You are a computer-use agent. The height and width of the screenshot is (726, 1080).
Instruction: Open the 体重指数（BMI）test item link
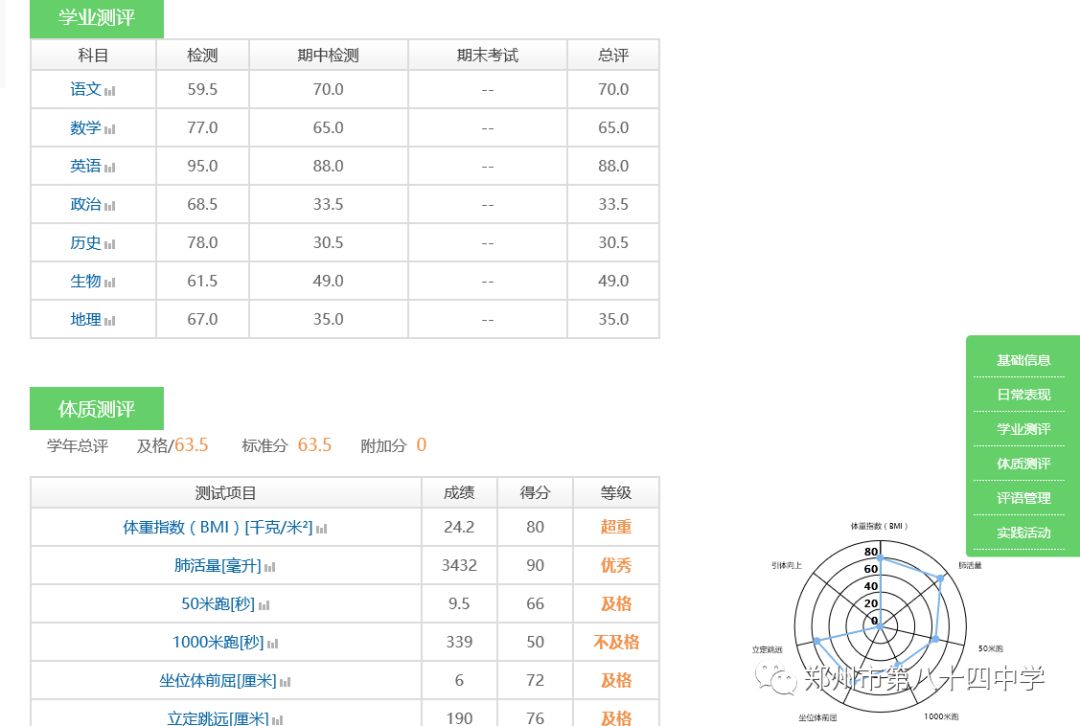pyautogui.click(x=217, y=527)
